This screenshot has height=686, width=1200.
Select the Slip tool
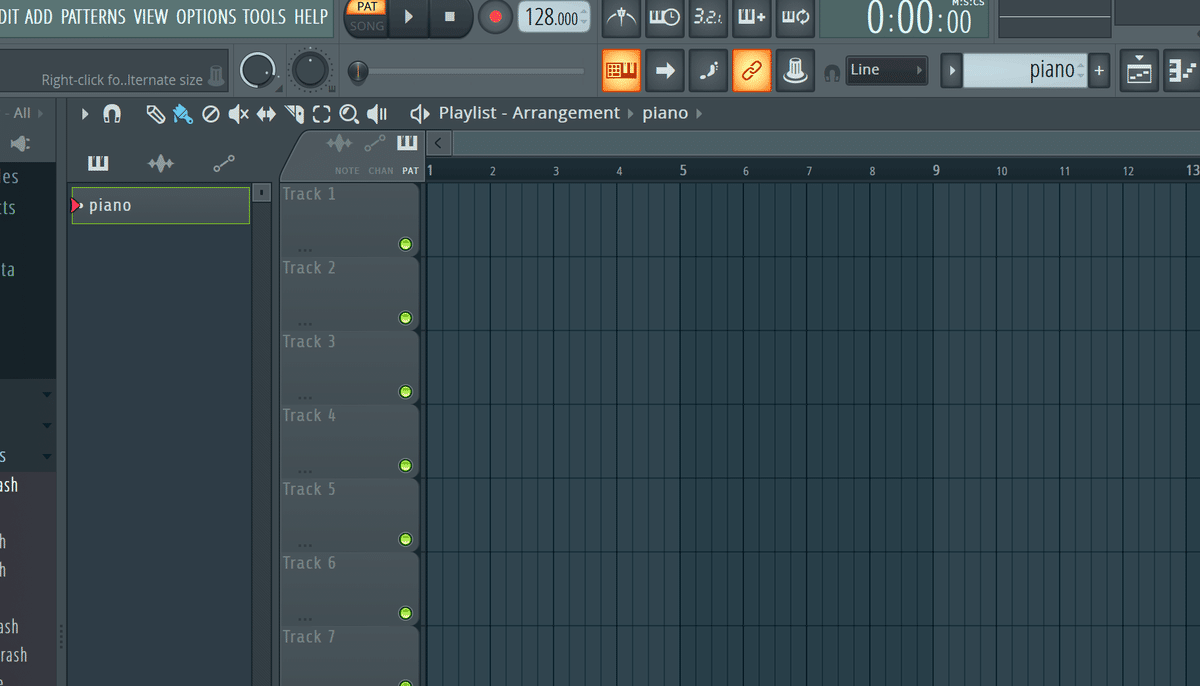[x=266, y=114]
